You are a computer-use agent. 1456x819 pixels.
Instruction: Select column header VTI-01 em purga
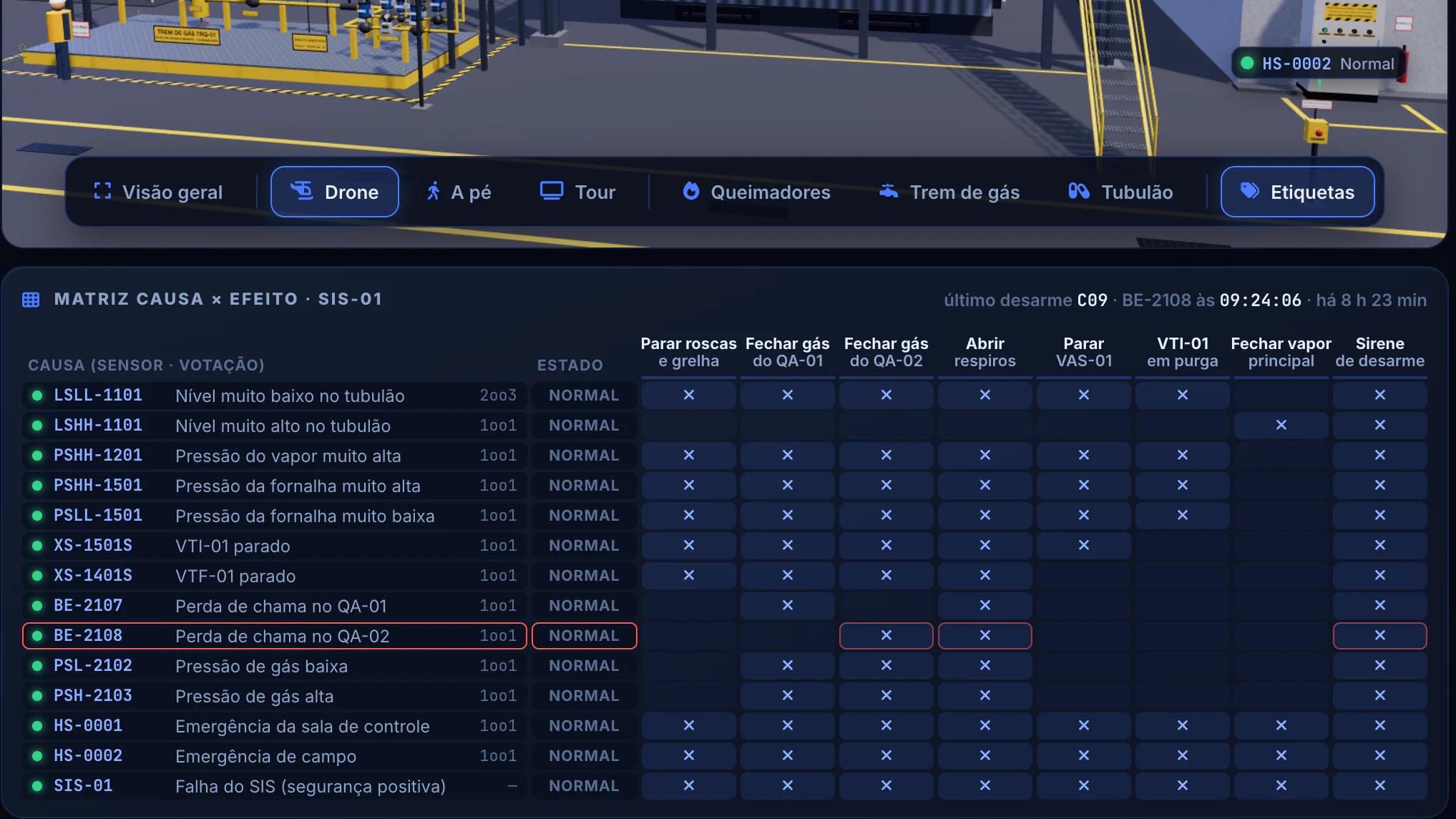(x=1183, y=352)
